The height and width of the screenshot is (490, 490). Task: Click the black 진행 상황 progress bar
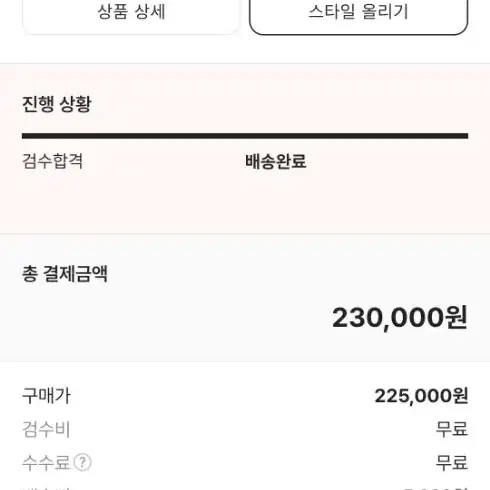click(x=245, y=136)
